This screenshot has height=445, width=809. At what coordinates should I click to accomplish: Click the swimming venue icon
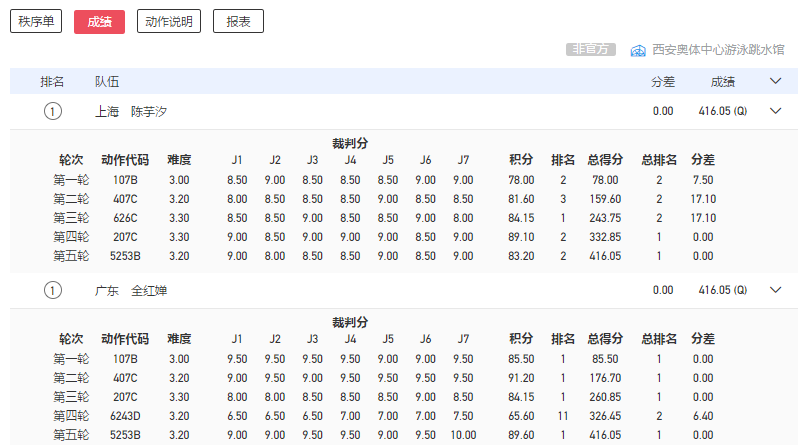(638, 50)
